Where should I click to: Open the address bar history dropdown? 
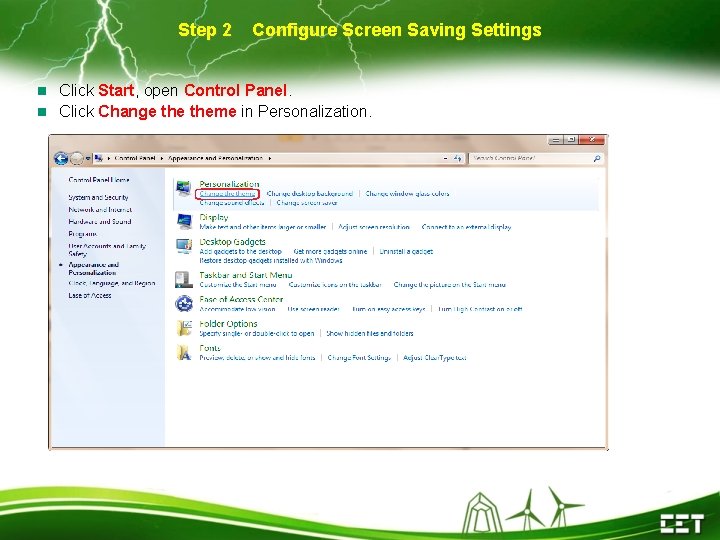446,158
